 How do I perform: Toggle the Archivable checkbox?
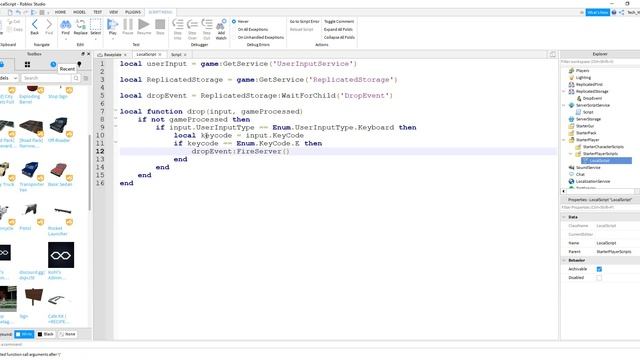599,269
